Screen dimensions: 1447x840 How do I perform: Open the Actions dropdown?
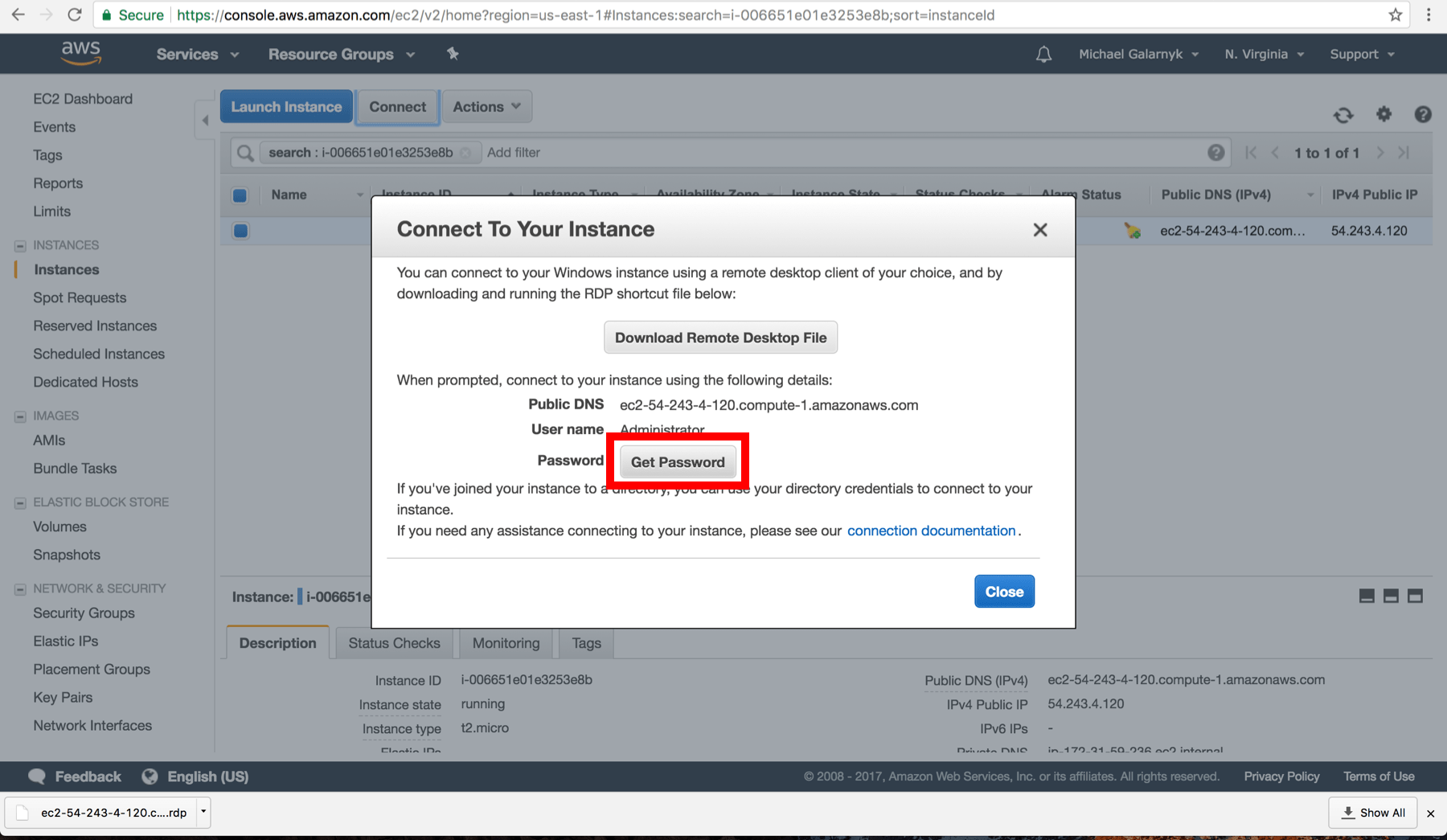click(x=486, y=106)
